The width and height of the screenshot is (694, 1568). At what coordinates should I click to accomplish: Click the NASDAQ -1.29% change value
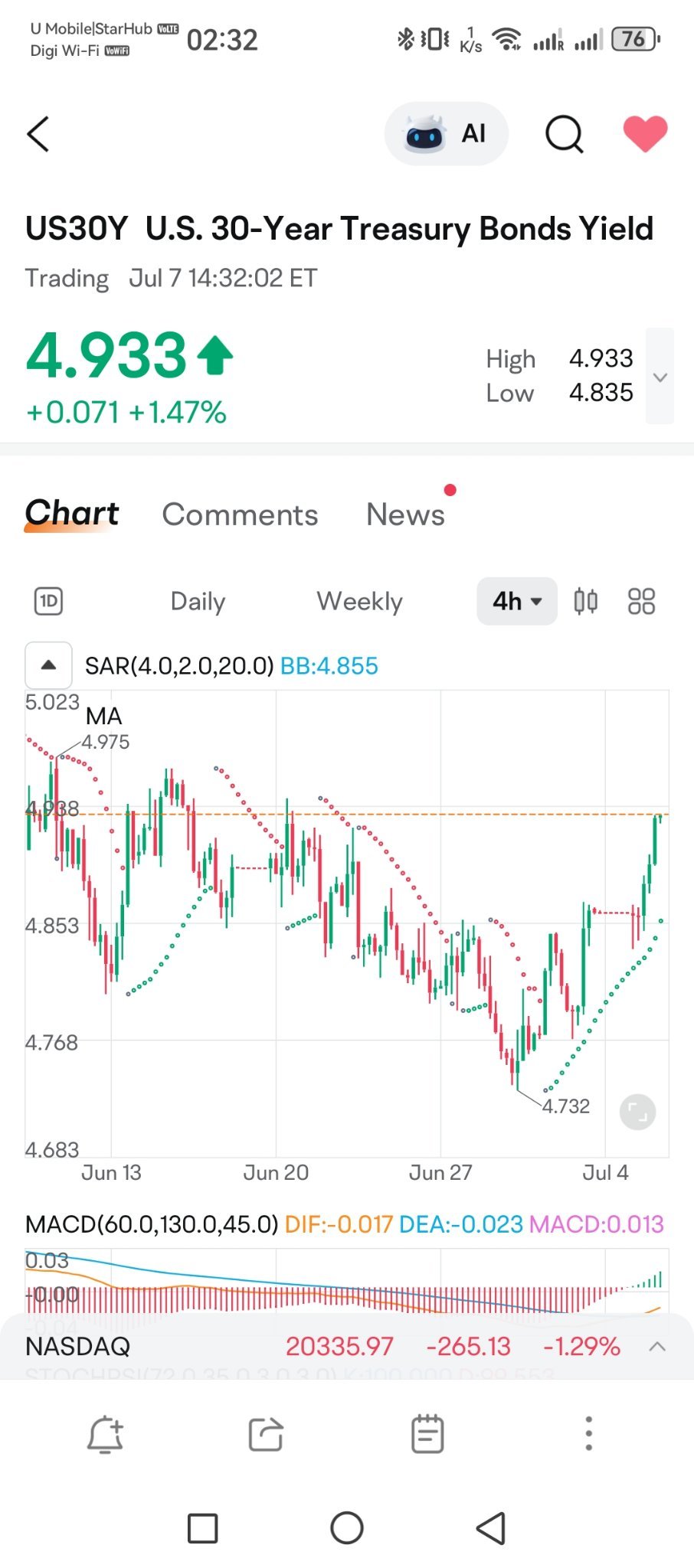[581, 1347]
